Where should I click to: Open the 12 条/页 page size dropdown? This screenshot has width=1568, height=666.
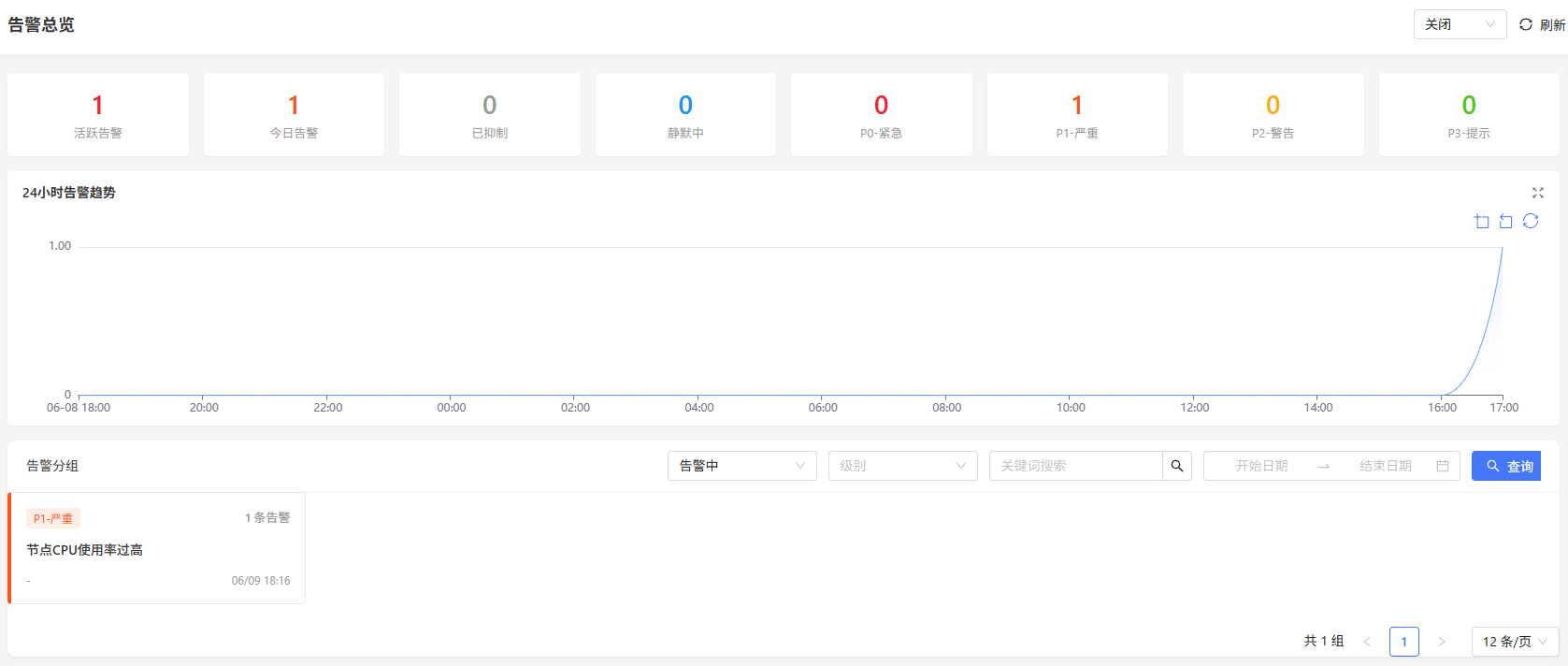pos(1515,642)
